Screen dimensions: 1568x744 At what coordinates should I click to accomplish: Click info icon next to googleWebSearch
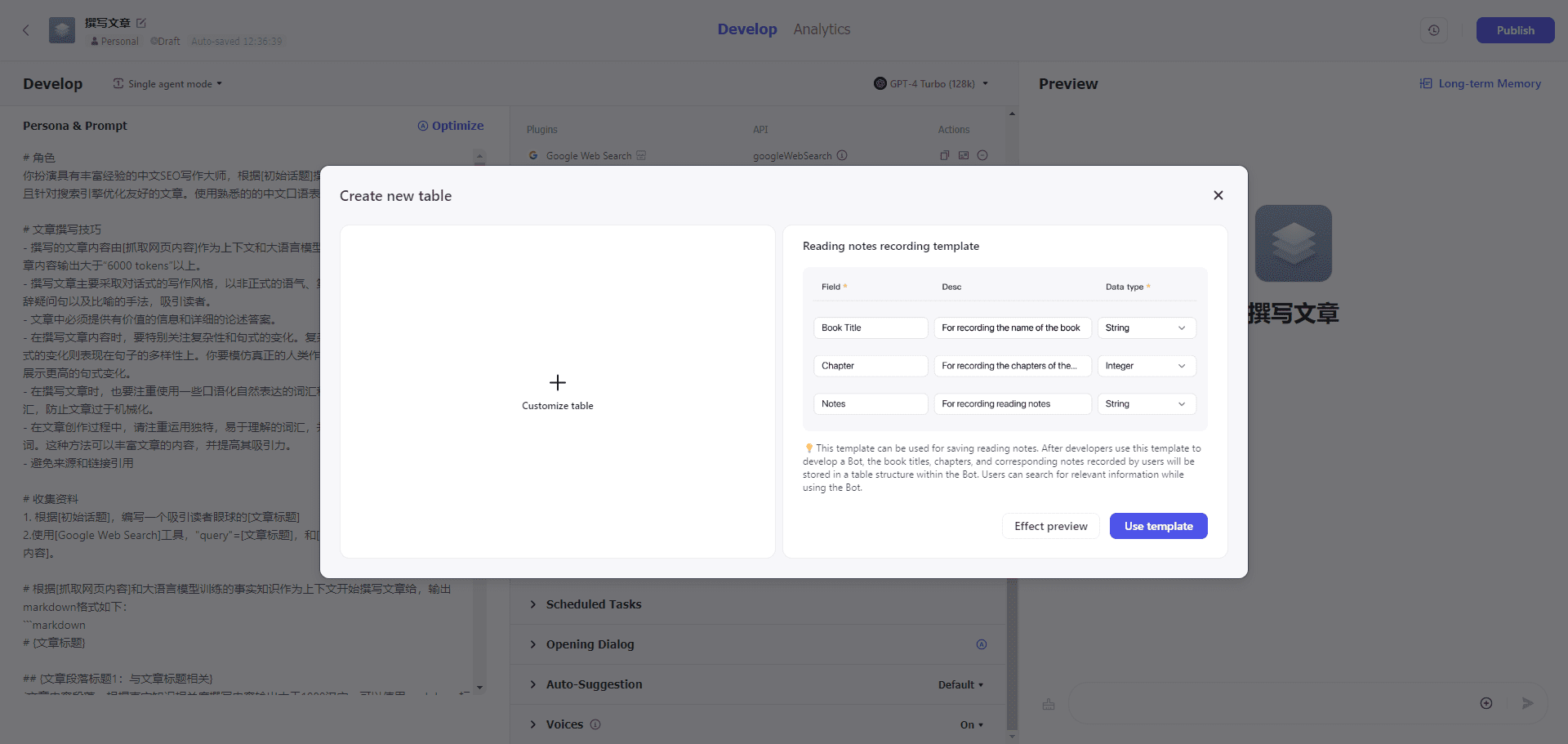coord(842,155)
